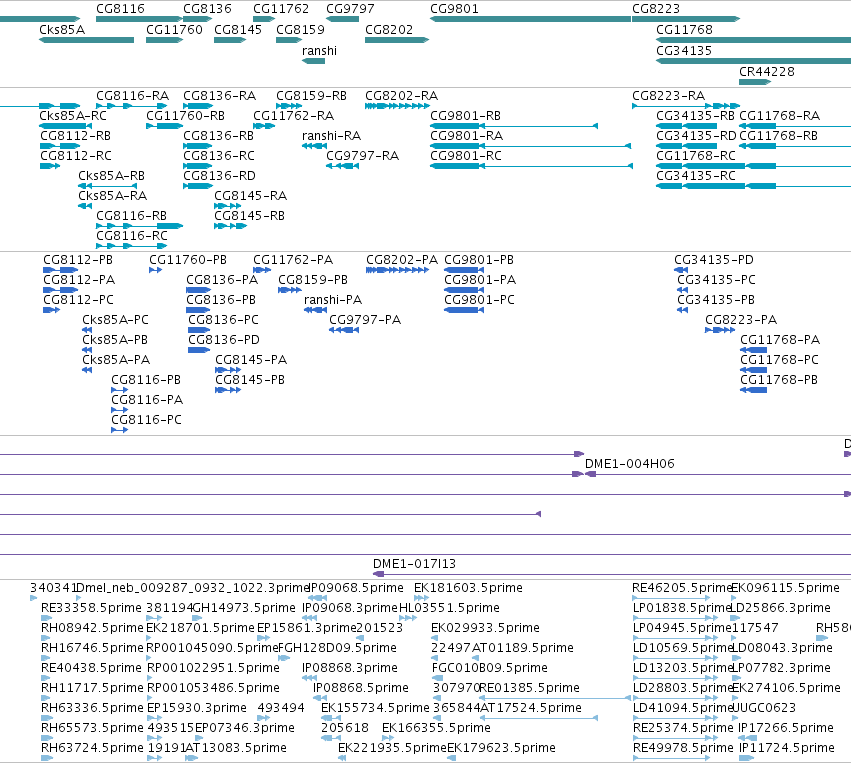Select the CG8116-RA transcript label
Image resolution: width=851 pixels, height=763 pixels.
pyautogui.click(x=132, y=96)
